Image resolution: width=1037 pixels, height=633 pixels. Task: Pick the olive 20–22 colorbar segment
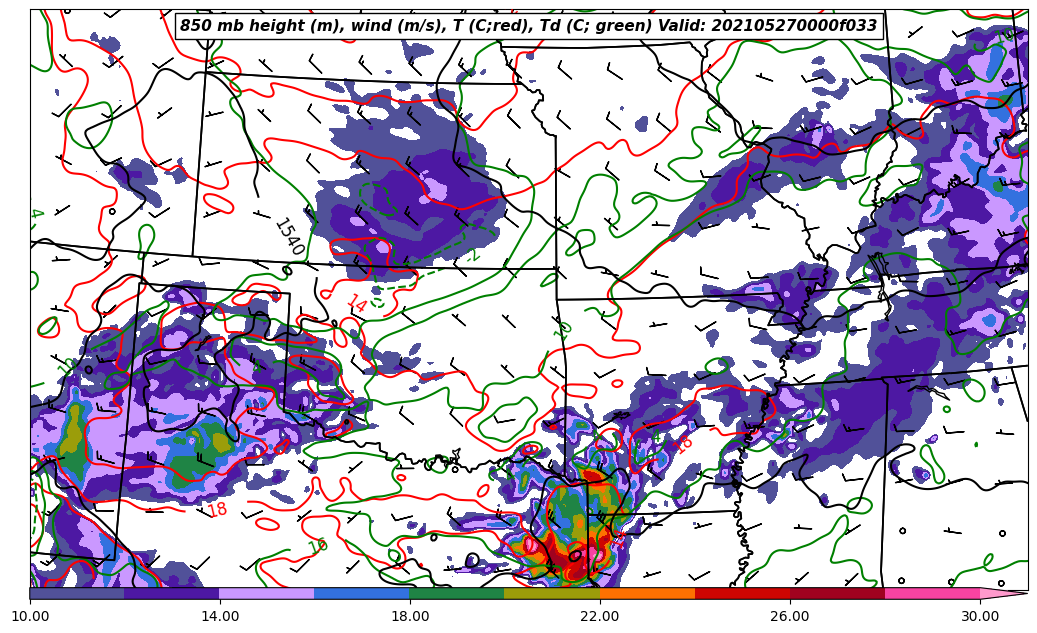552,593
